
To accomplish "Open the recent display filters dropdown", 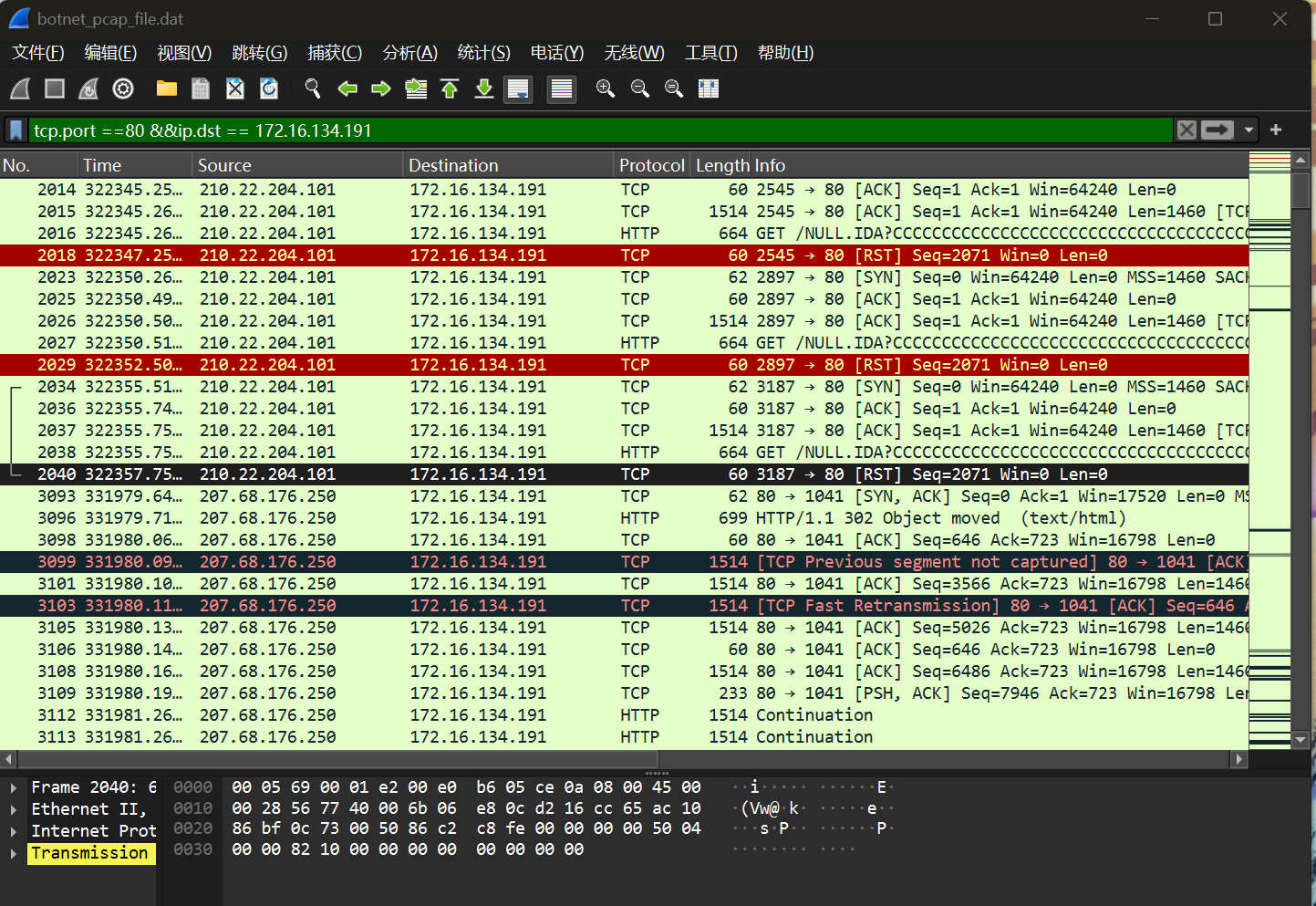I will [x=1249, y=130].
